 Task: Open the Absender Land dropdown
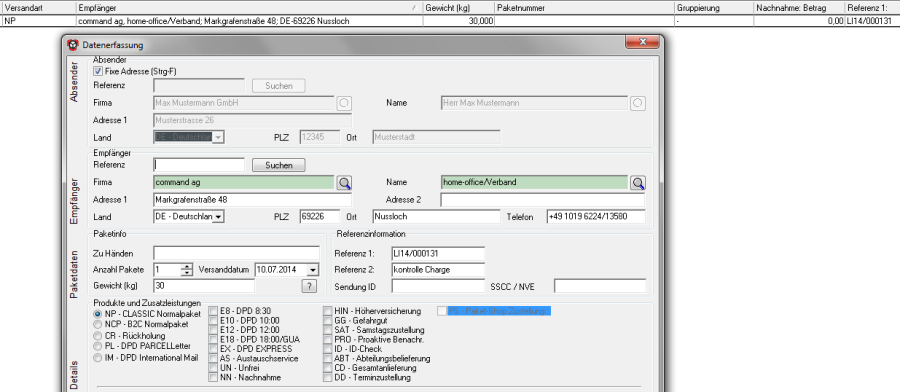pyautogui.click(x=219, y=138)
